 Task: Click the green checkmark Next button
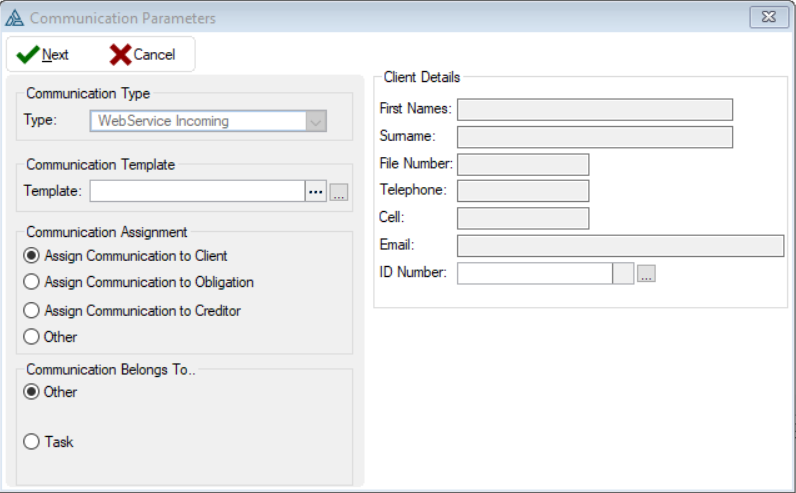click(43, 55)
